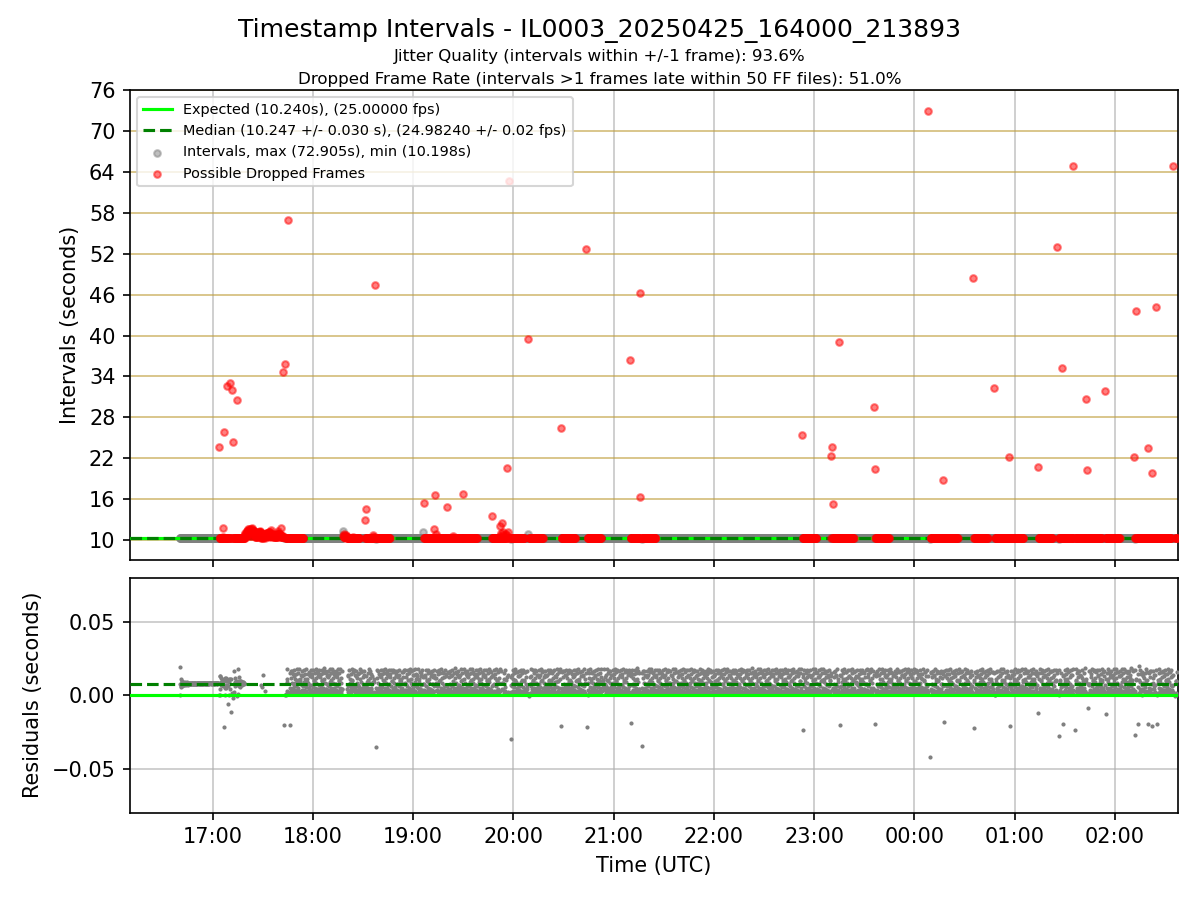Click the 00:00 x-axis tick label
The width and height of the screenshot is (1200, 900).
click(914, 835)
